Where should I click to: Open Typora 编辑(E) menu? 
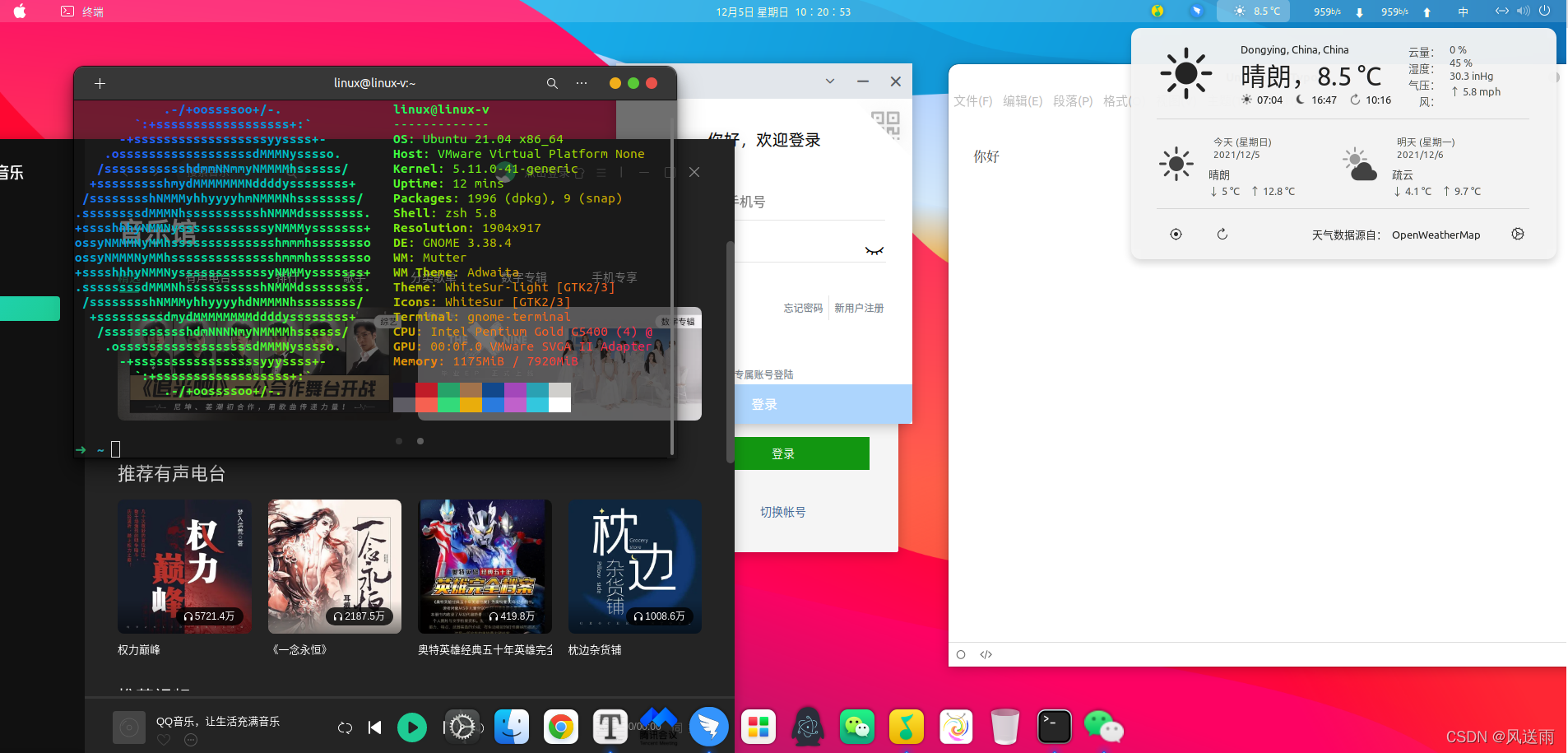tap(1023, 101)
